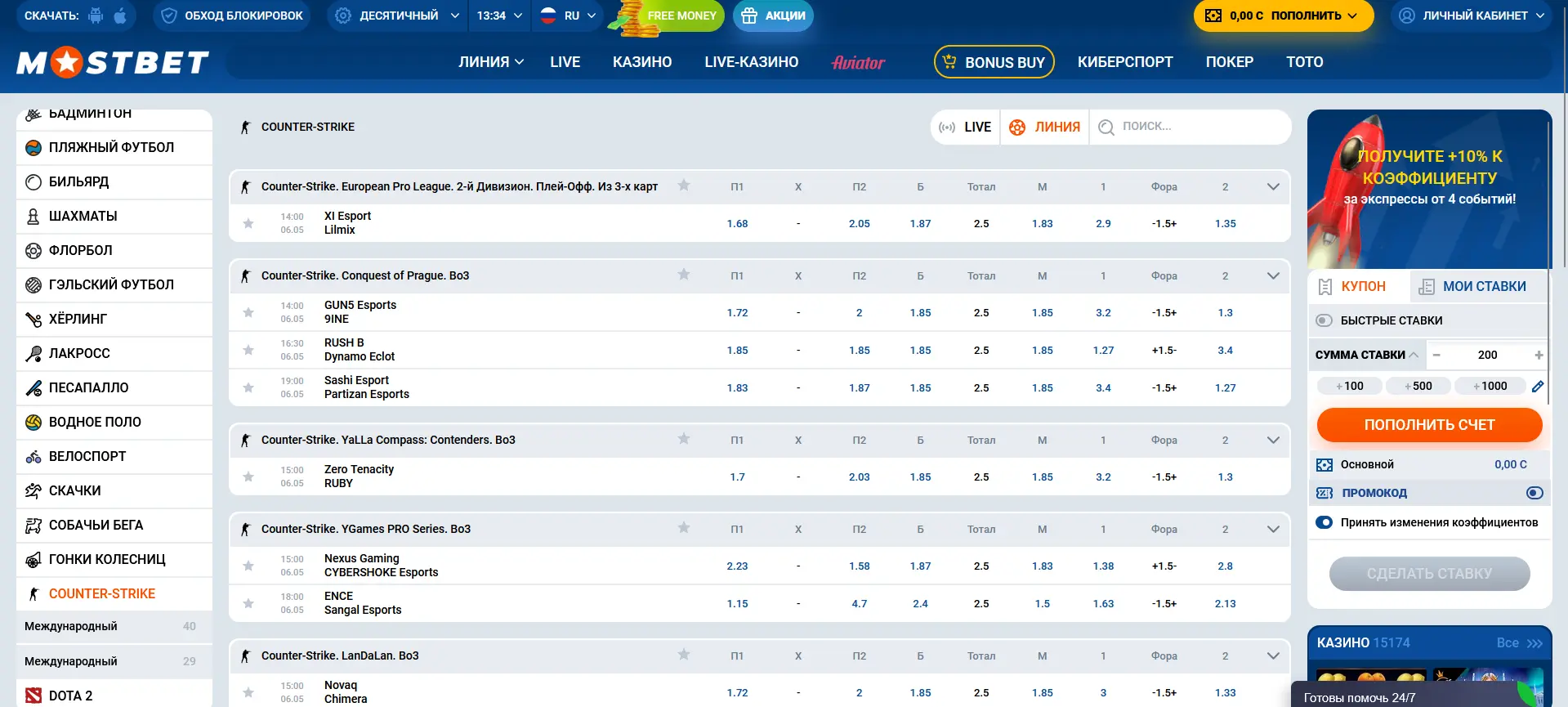This screenshot has height=707, width=1568.
Task: Star the ENCE vs Sangal Esports match
Action: 248,603
